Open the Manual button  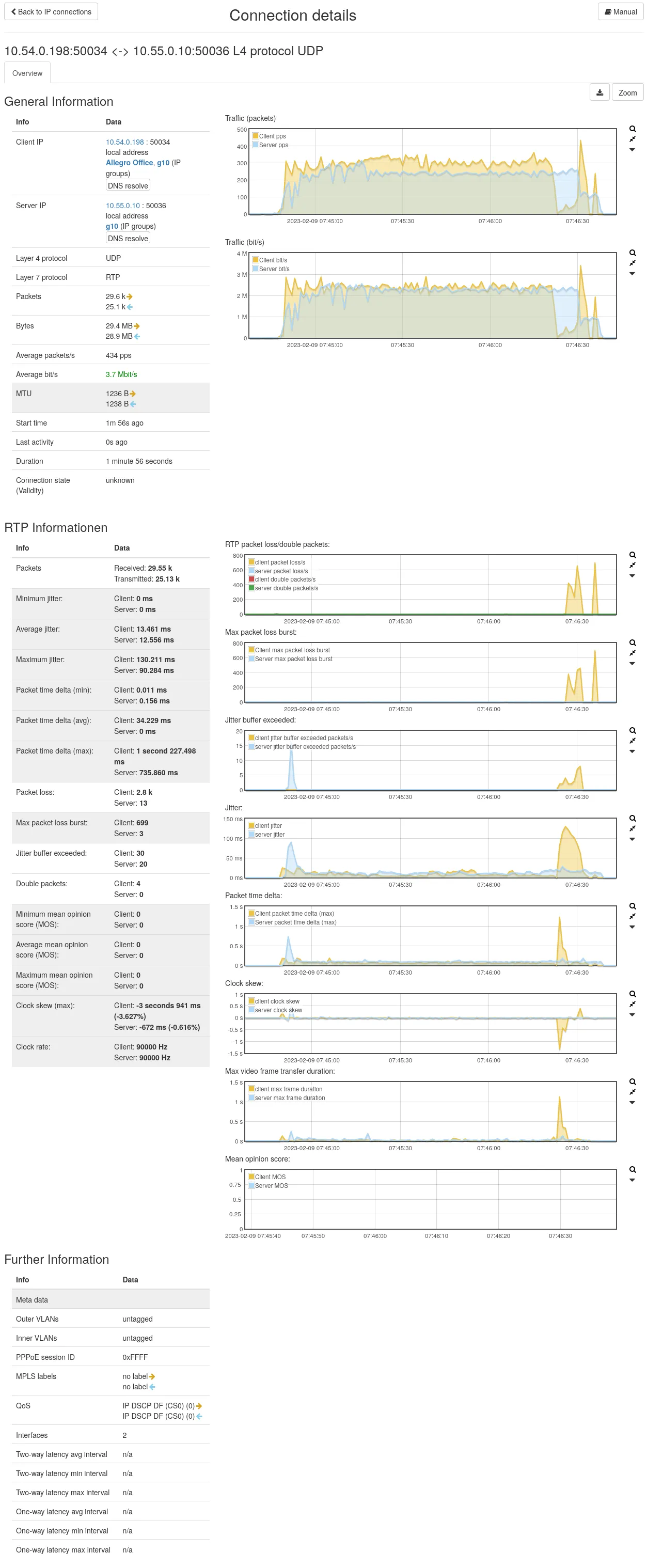[620, 11]
